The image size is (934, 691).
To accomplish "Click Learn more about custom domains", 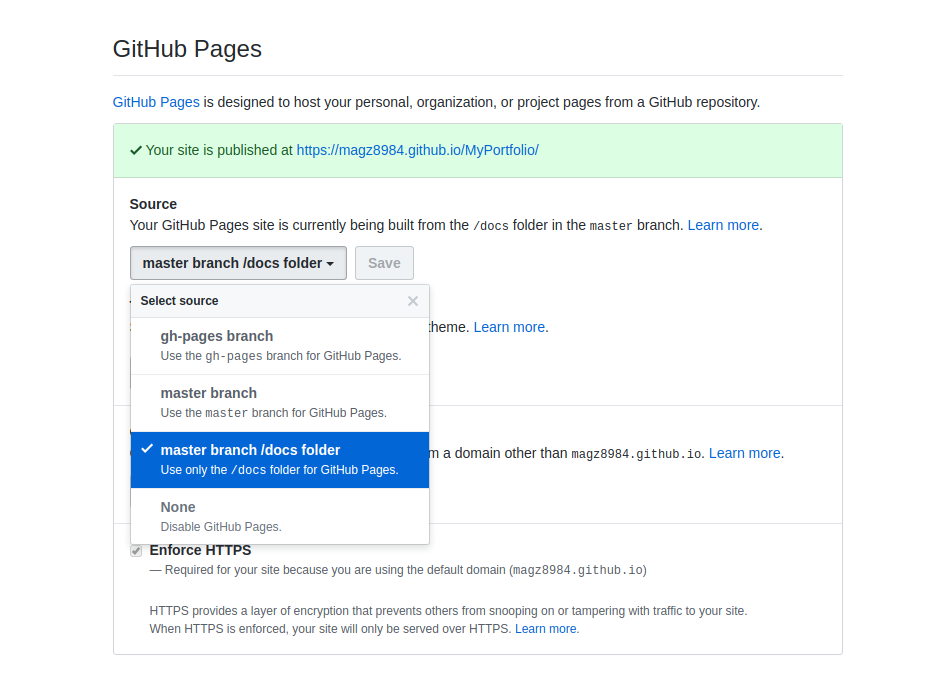I will 744,453.
